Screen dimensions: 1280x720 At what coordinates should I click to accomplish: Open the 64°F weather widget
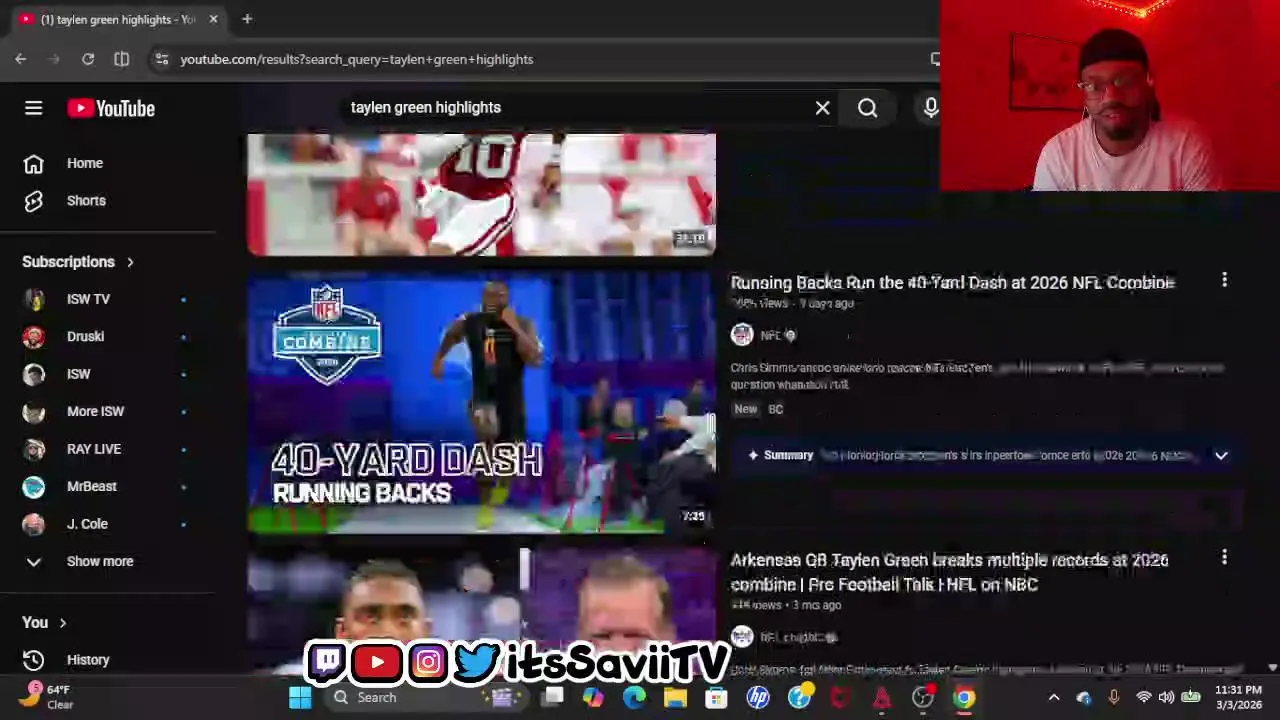(48, 697)
